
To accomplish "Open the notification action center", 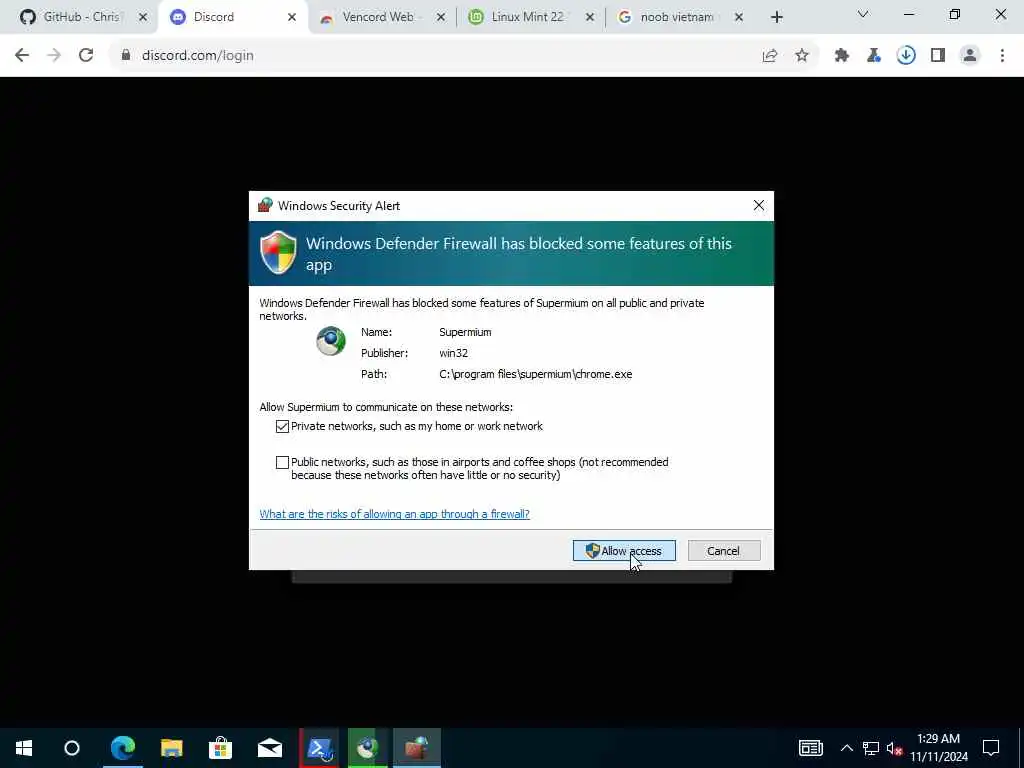I will [991, 748].
